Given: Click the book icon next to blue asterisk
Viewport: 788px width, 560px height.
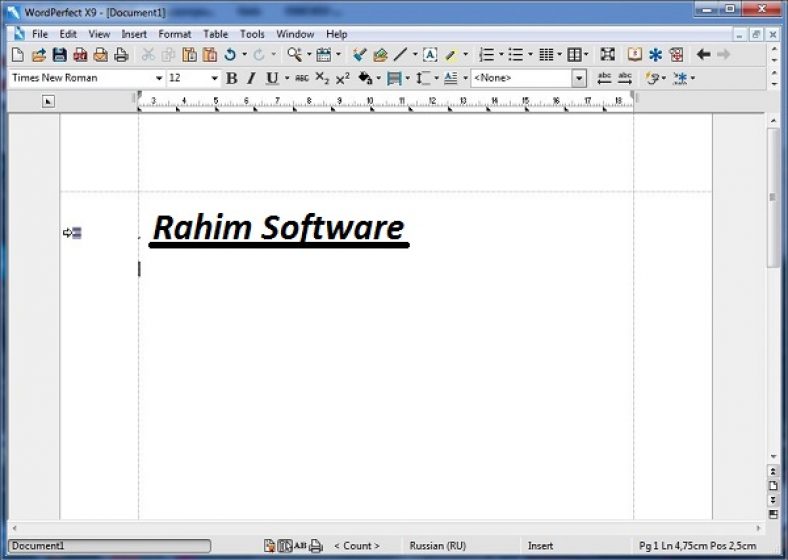Looking at the screenshot, I should point(635,54).
